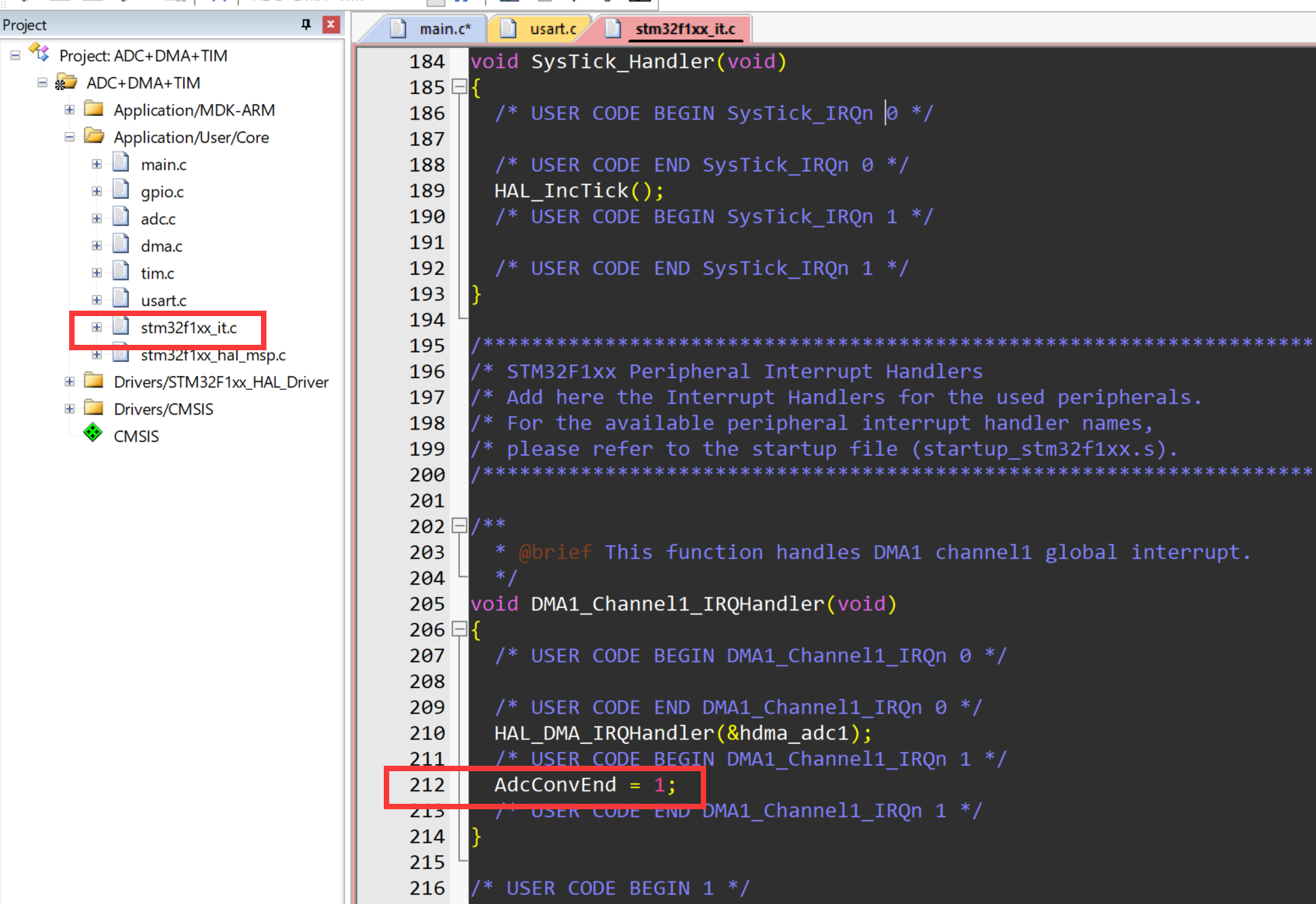Select the Drivers/STM32F1xx_HAL_Driver folder label
This screenshot has height=904, width=1316.
(221, 382)
